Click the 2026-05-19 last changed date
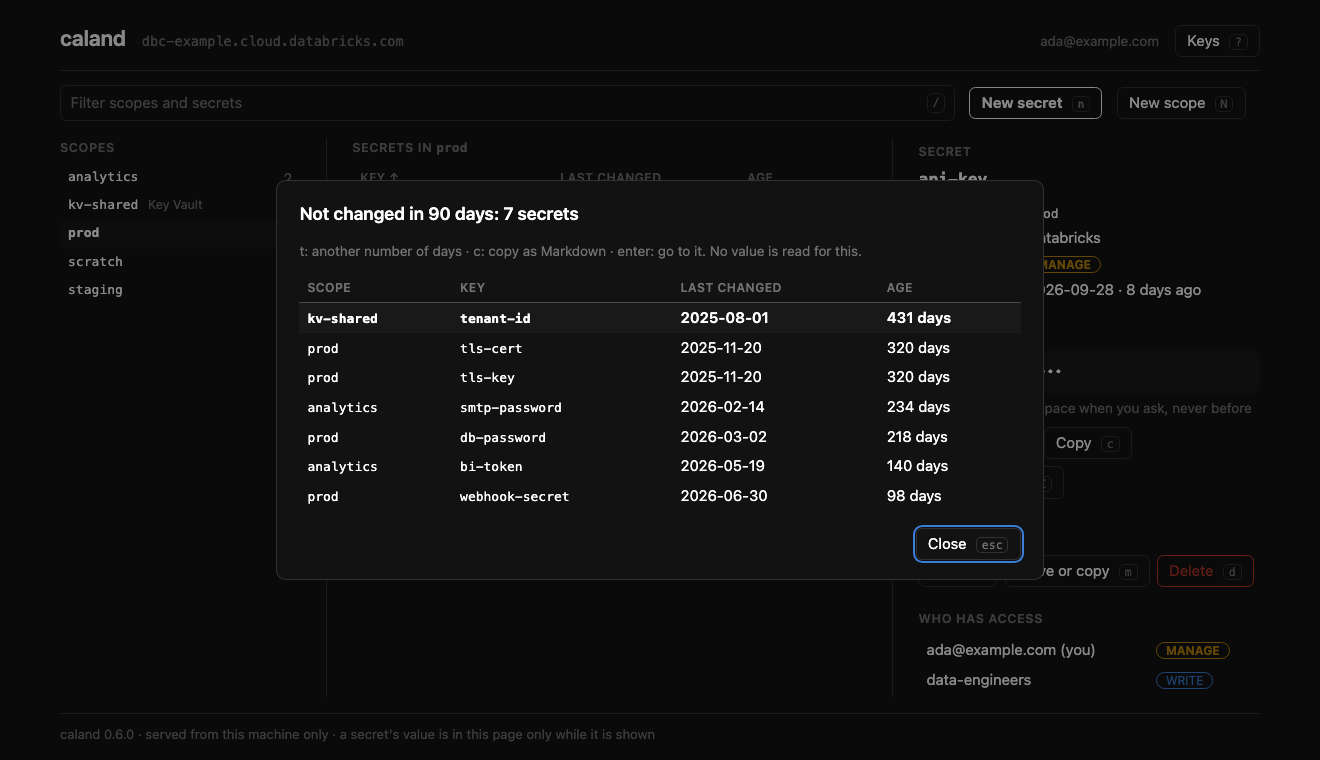 tap(724, 466)
